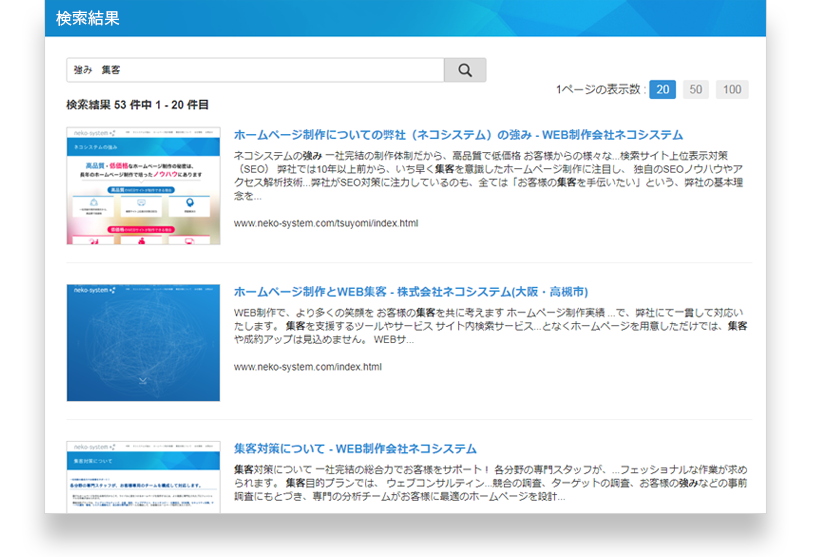Set results per page to 20
820x557 pixels.
662,89
